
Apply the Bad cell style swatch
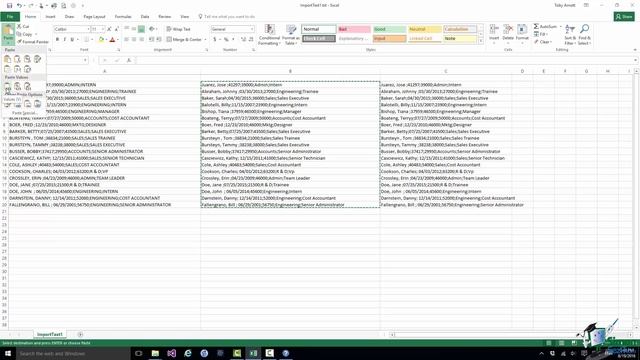[x=354, y=29]
